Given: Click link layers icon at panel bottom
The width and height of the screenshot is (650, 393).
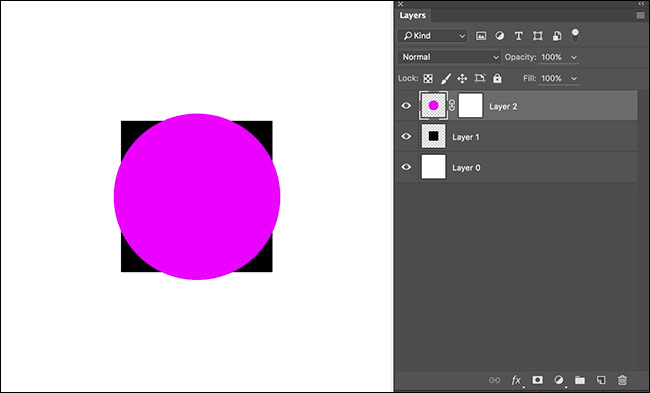Looking at the screenshot, I should [494, 380].
